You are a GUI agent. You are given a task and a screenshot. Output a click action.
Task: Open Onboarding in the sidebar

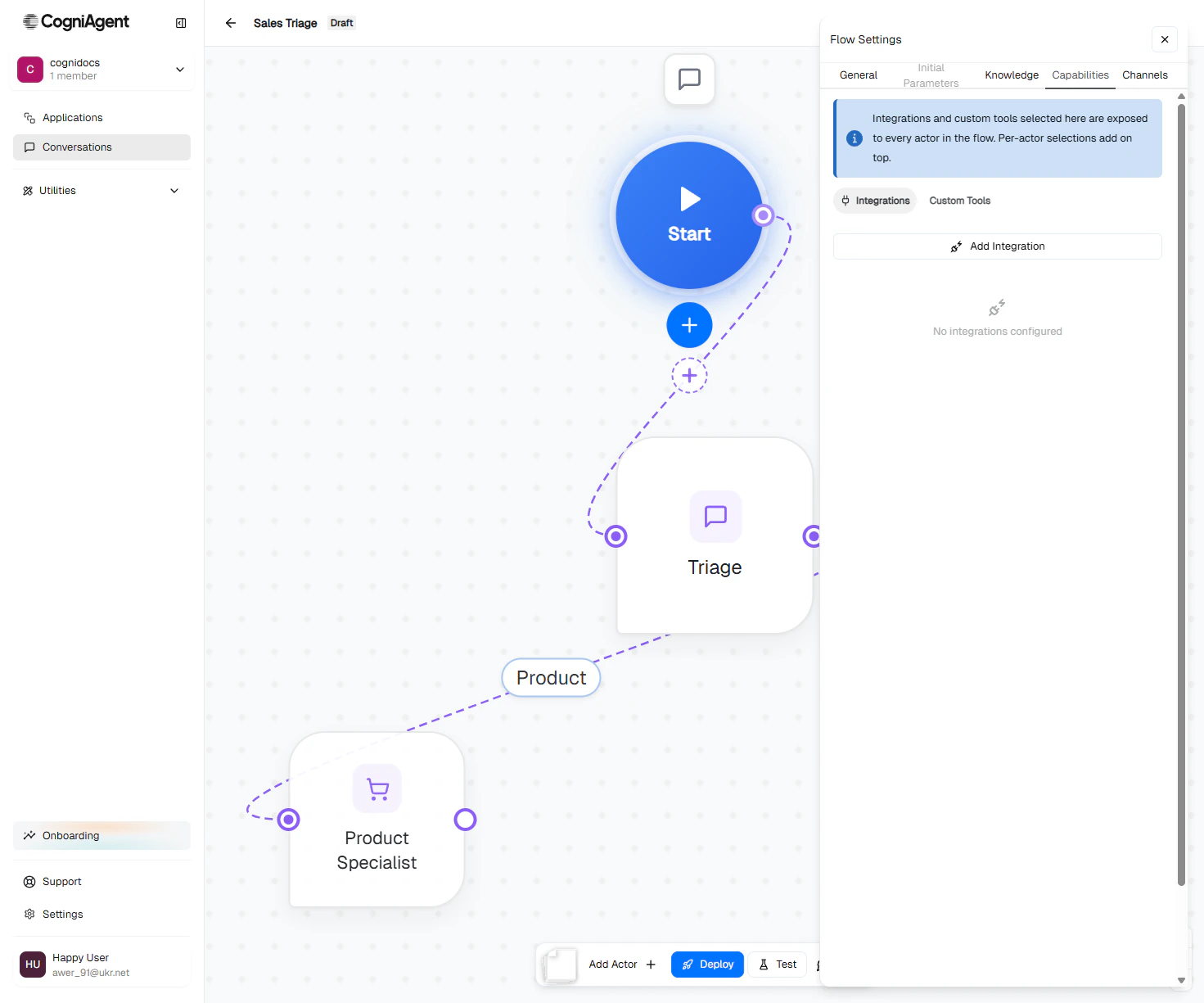click(101, 836)
